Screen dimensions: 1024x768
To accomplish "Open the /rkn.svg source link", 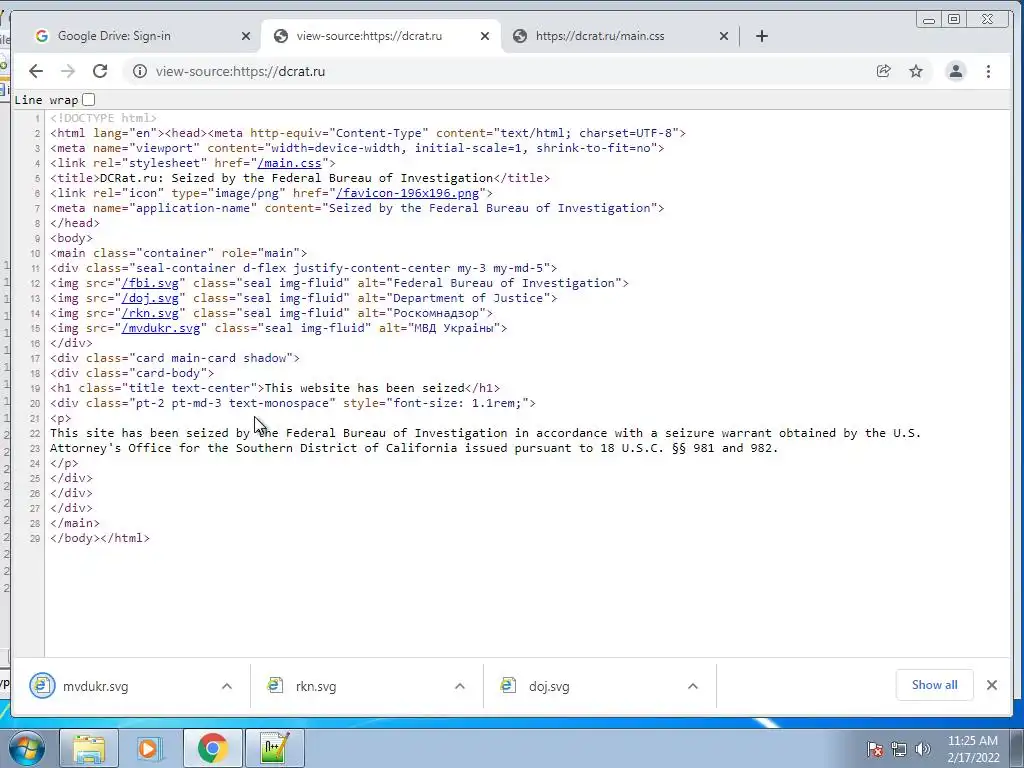I will [150, 313].
